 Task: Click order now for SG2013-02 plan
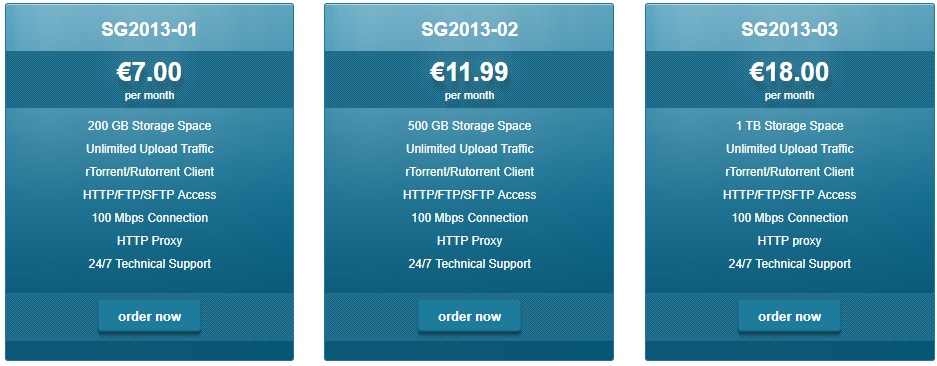(469, 316)
